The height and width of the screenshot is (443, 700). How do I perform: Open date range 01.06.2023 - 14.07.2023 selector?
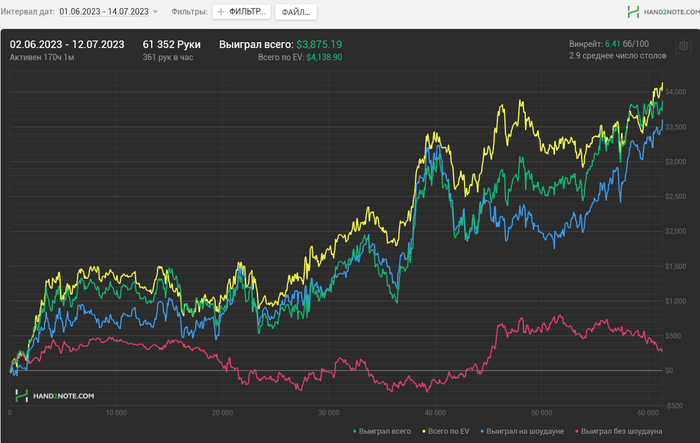point(104,12)
